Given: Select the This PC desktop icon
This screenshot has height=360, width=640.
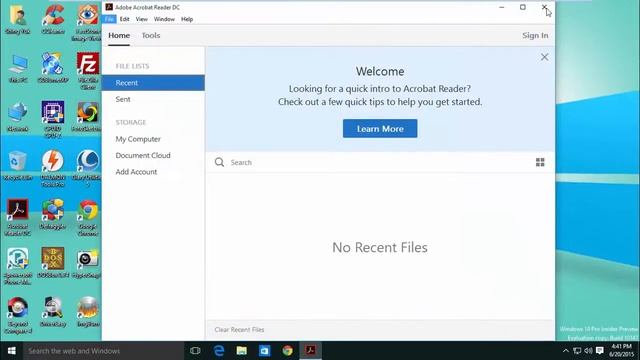Looking at the screenshot, I should (x=18, y=68).
